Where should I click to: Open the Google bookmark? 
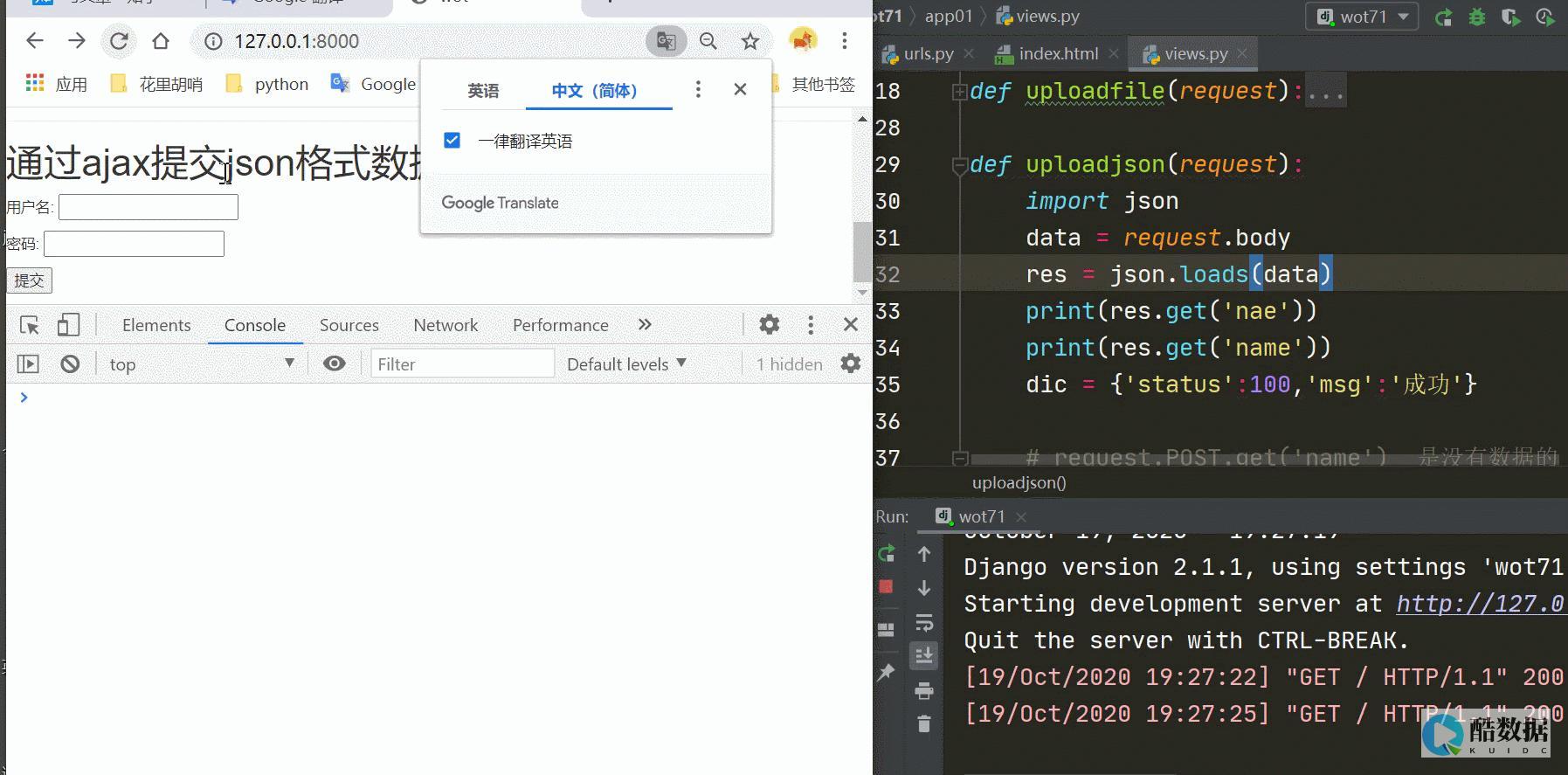(x=373, y=84)
